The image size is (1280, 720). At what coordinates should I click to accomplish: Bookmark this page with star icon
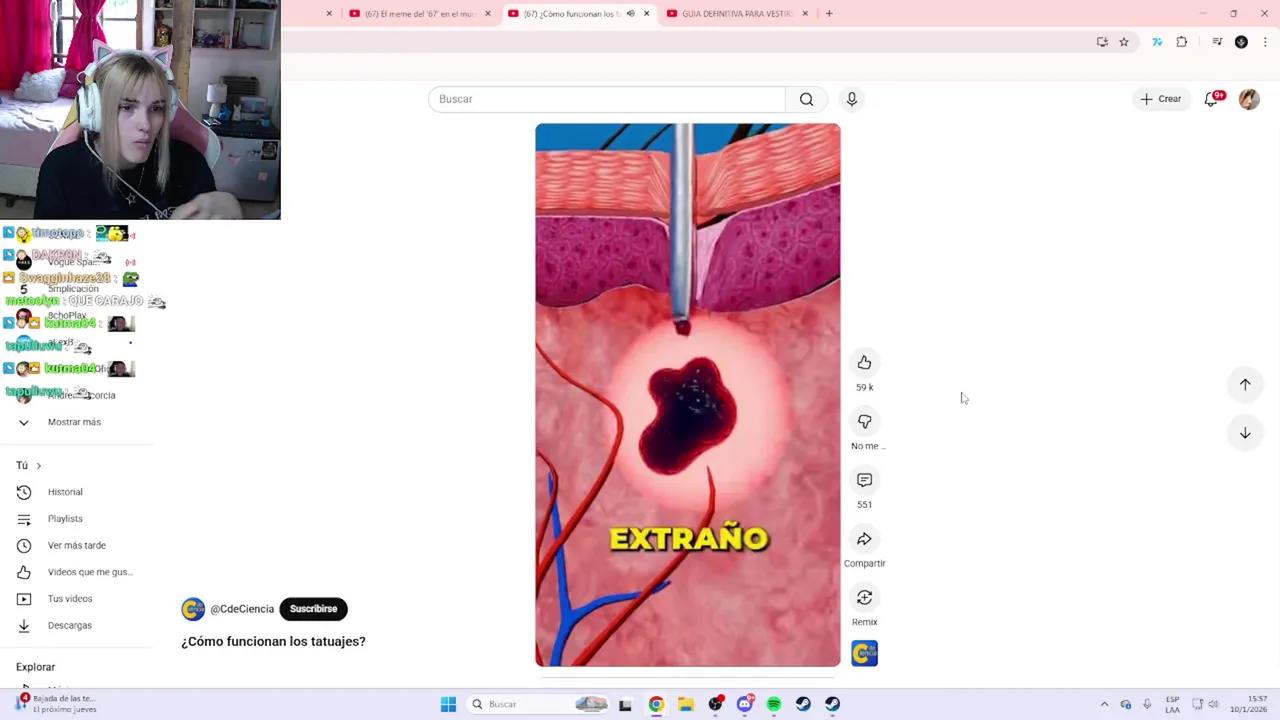1124,42
